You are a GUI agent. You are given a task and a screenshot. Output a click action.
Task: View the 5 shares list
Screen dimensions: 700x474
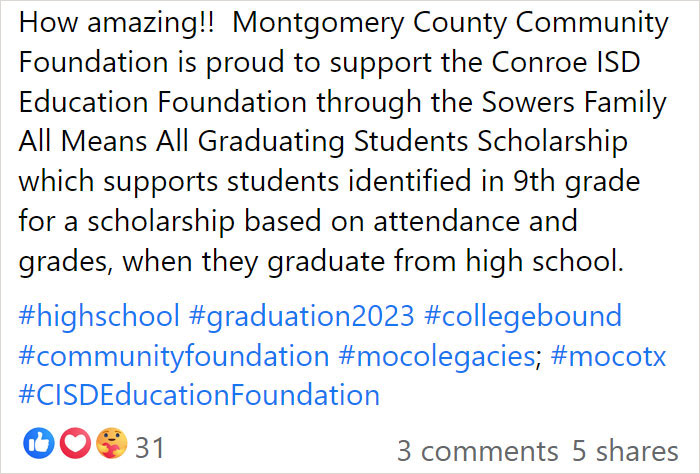point(625,450)
